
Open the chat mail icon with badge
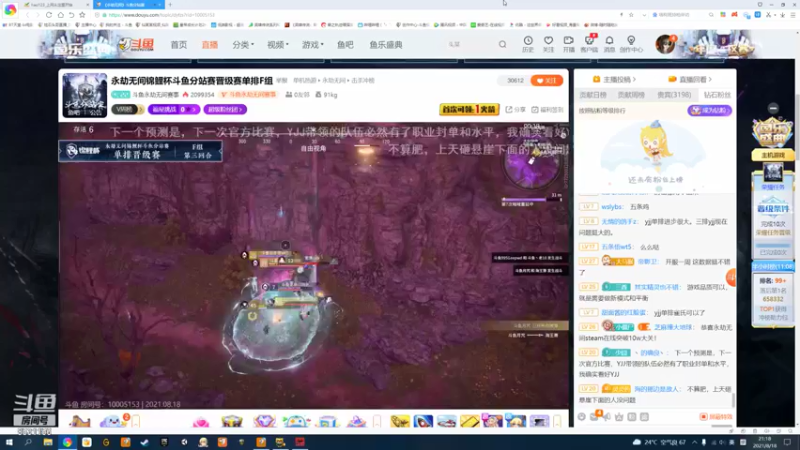(595, 416)
